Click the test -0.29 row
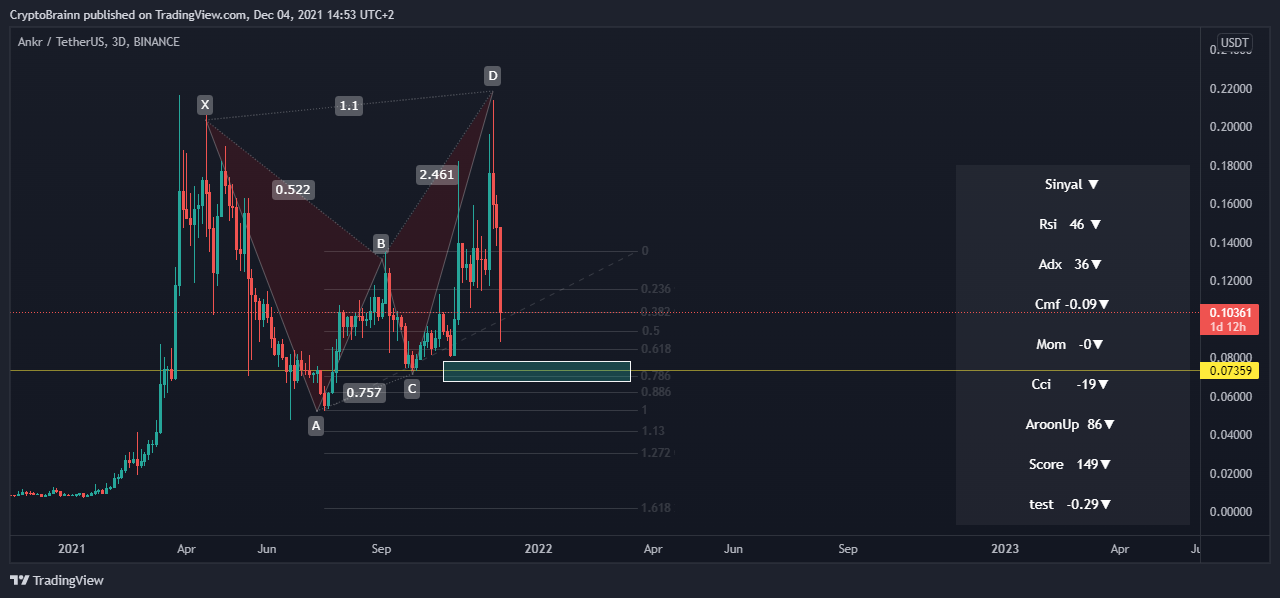The height and width of the screenshot is (598, 1280). (1072, 505)
